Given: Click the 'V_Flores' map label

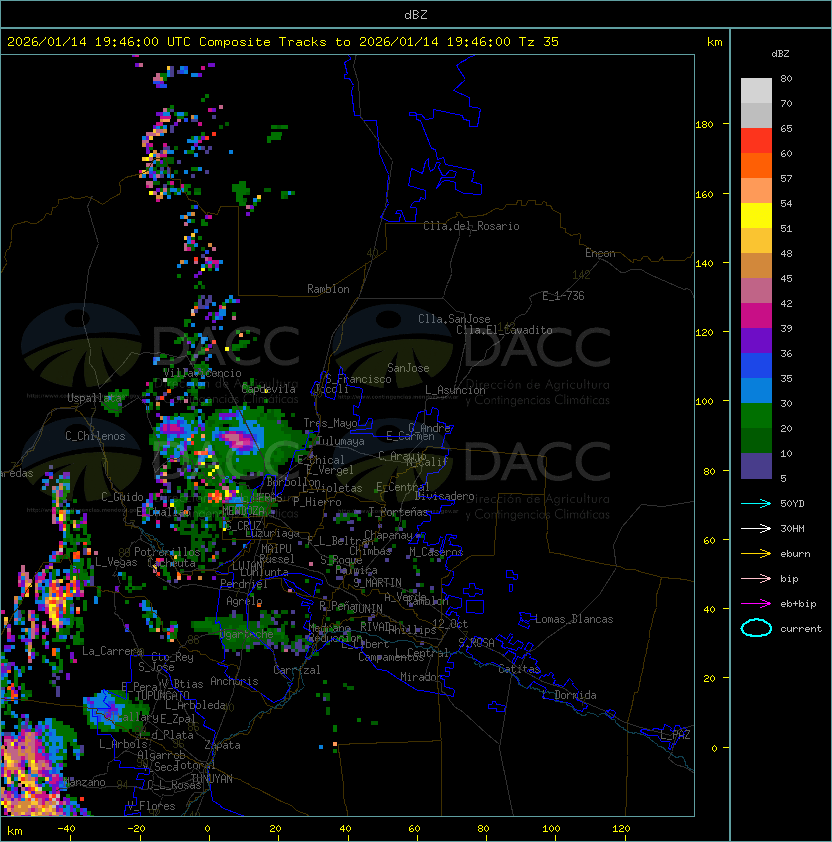Looking at the screenshot, I should [x=151, y=806].
